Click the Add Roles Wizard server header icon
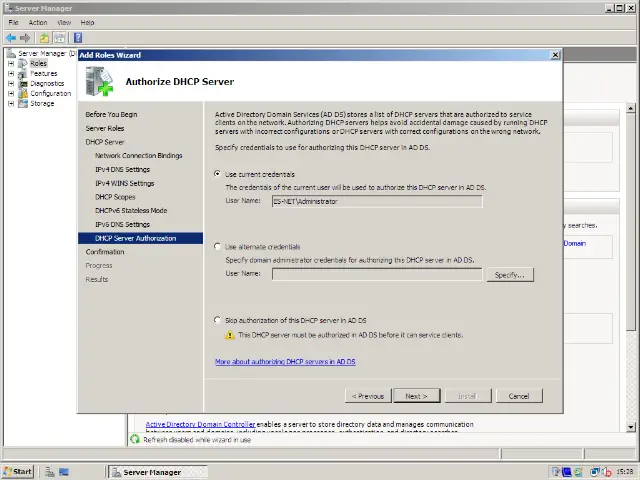Screen dimensions: 640x480 click(x=99, y=81)
